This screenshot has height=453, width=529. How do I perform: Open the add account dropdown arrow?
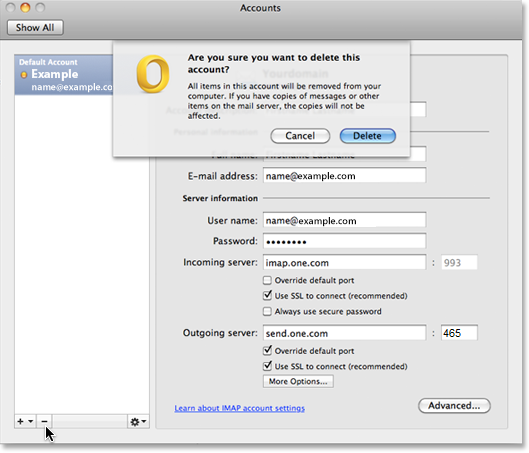31,421
